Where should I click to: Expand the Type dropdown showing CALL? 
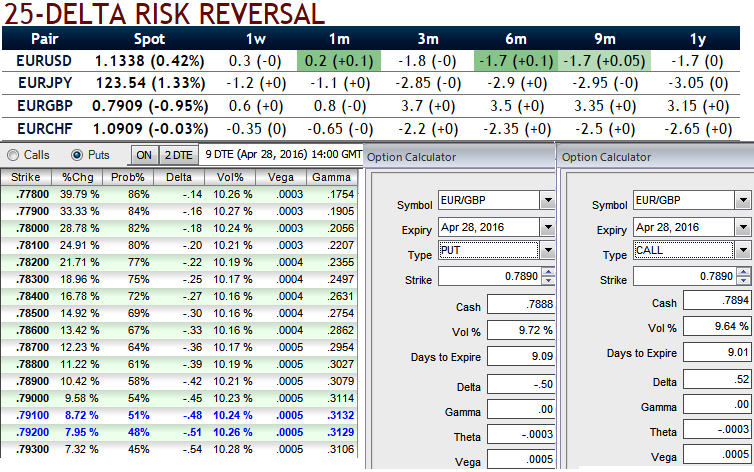click(x=742, y=250)
